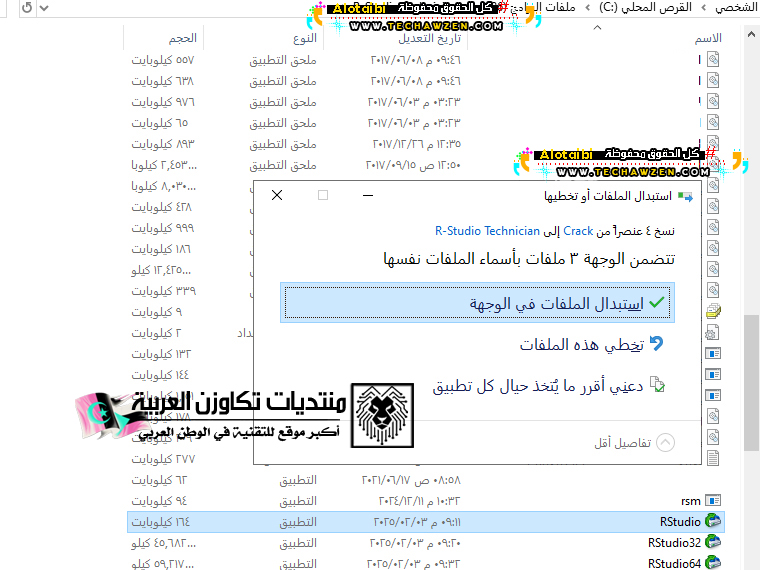Click the copy dialog title icon
This screenshot has width=760, height=570.
685,196
